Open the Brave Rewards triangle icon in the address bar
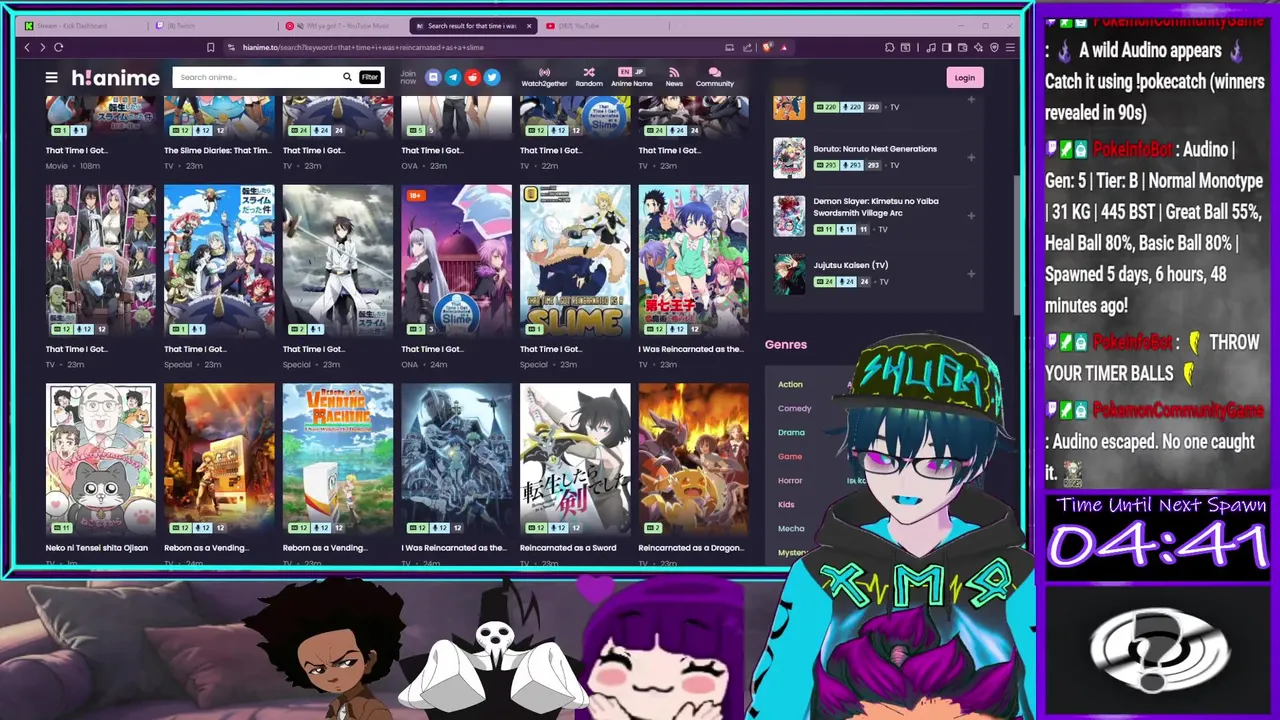This screenshot has height=720, width=1280. click(x=784, y=47)
